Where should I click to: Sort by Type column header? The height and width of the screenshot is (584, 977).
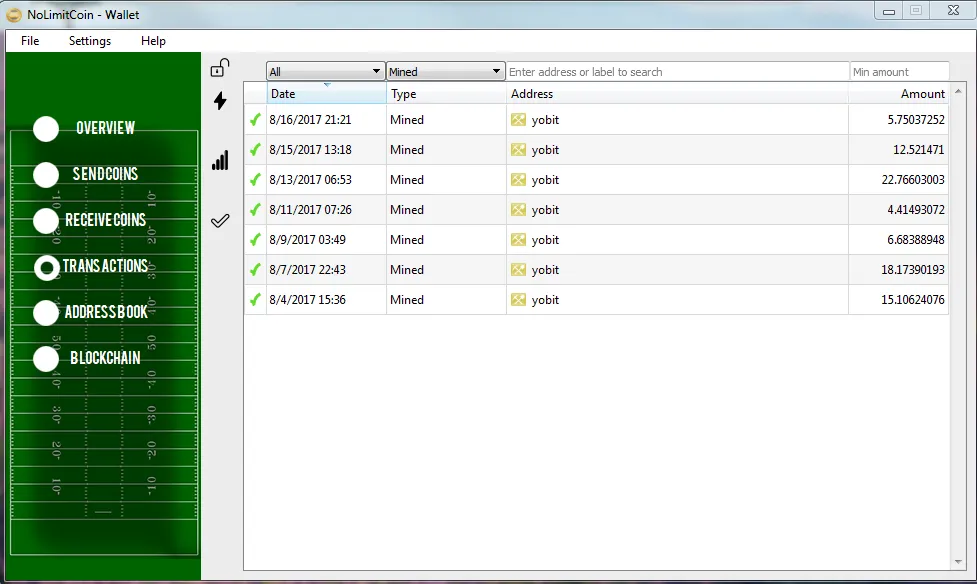(446, 93)
